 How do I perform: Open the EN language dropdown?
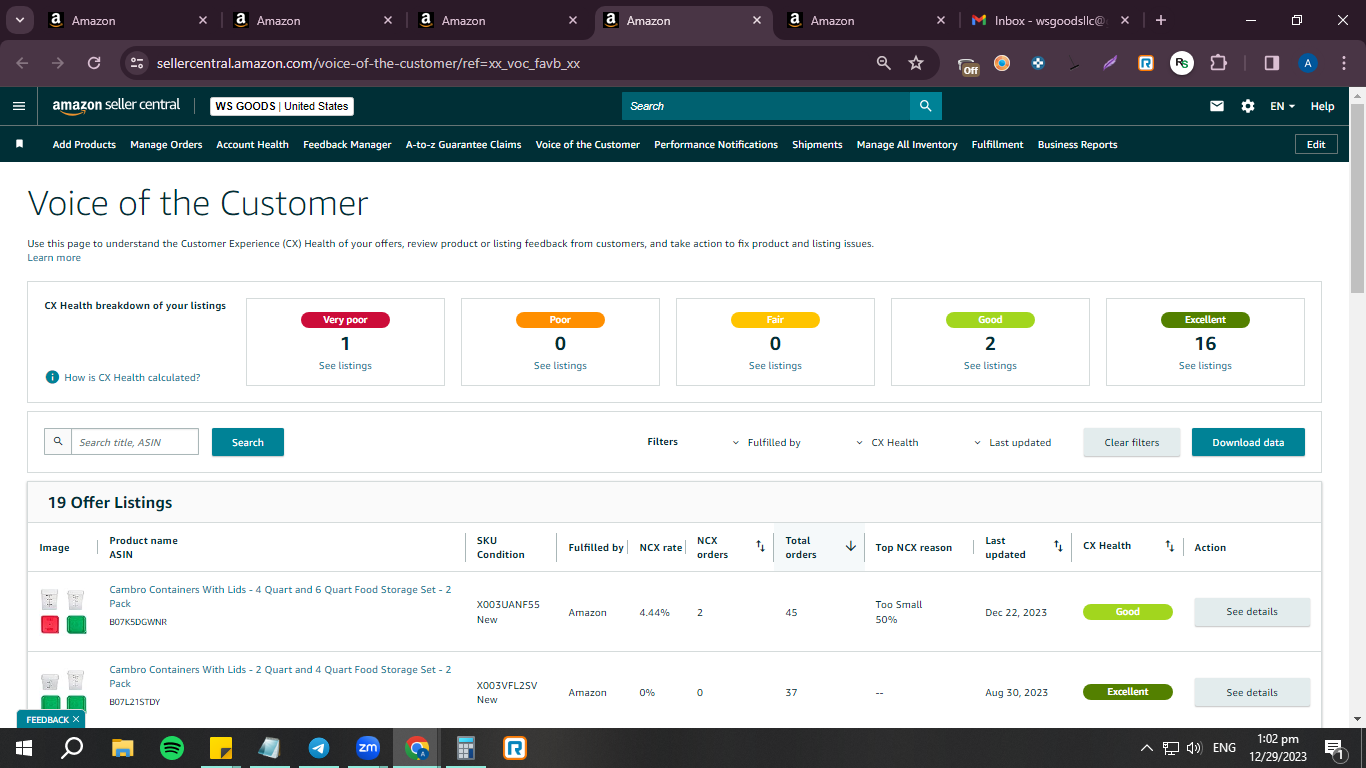pos(1282,106)
